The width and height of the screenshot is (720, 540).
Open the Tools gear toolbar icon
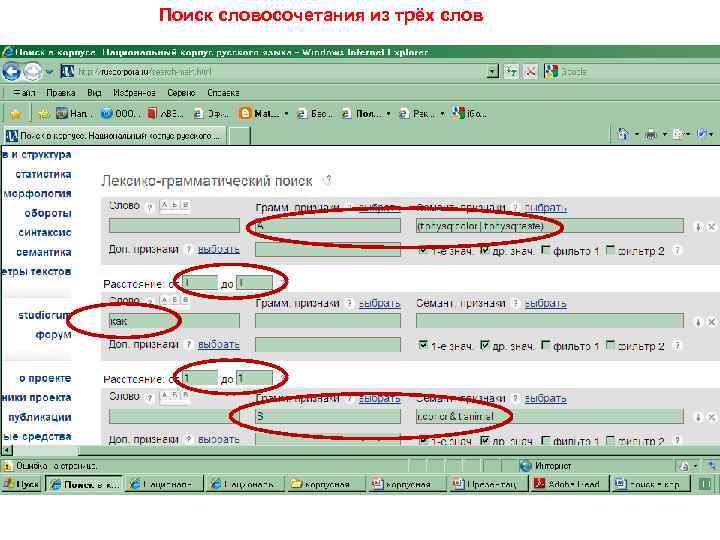[x=702, y=134]
